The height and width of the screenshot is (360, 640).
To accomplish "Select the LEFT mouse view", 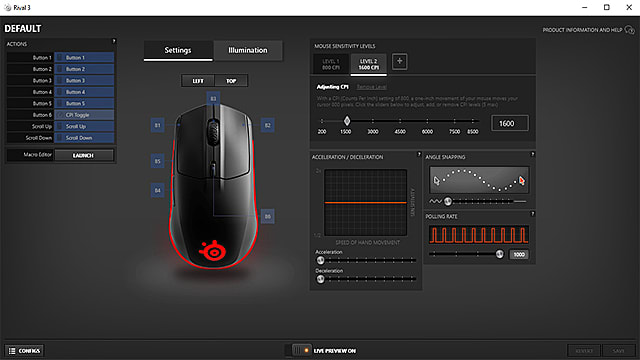I will pos(198,81).
